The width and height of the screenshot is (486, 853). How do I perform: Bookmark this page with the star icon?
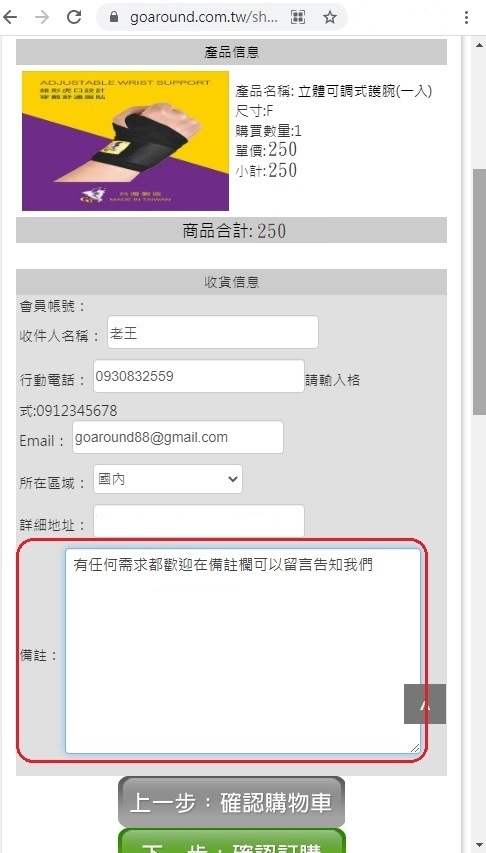point(330,17)
